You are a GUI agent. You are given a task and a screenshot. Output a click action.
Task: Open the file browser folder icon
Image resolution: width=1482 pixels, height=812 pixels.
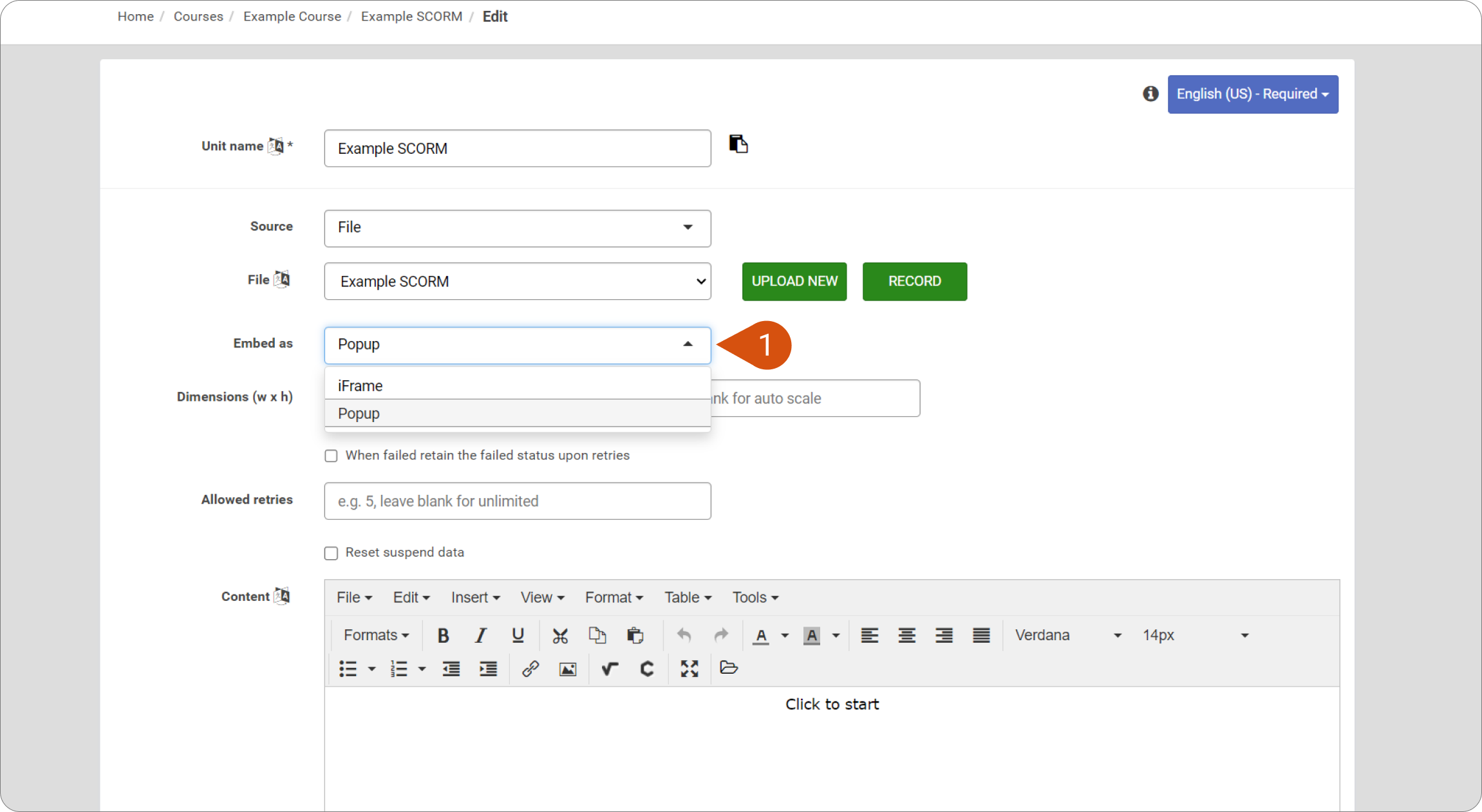click(729, 668)
